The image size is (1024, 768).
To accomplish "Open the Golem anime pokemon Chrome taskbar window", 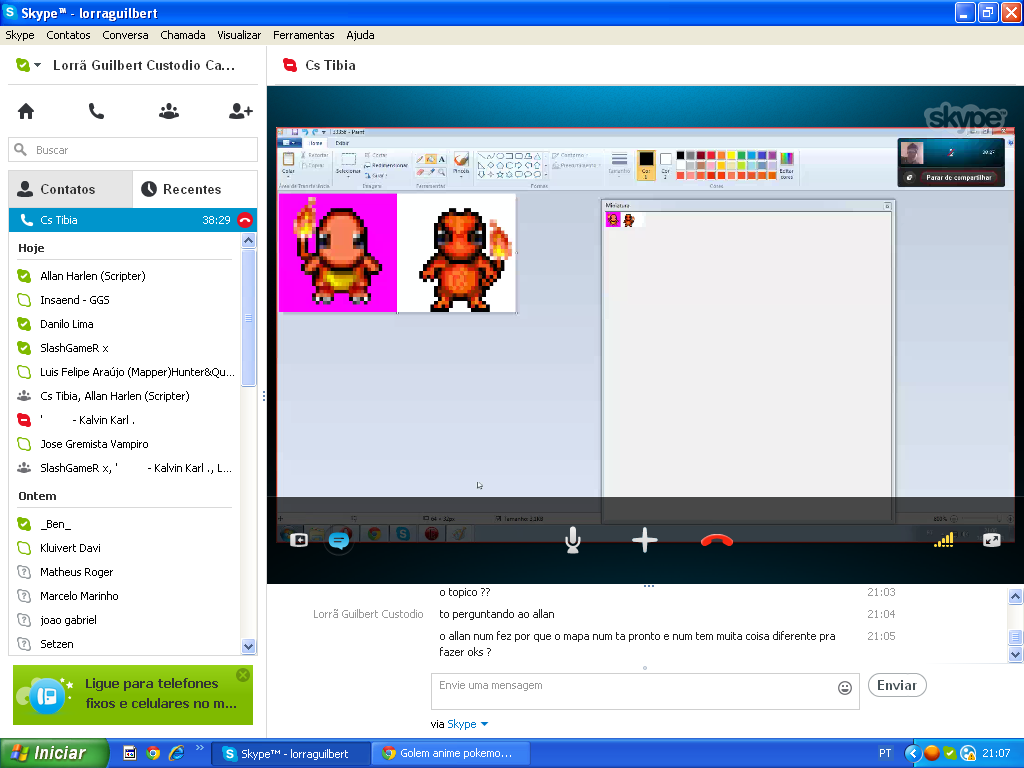I will pyautogui.click(x=451, y=753).
